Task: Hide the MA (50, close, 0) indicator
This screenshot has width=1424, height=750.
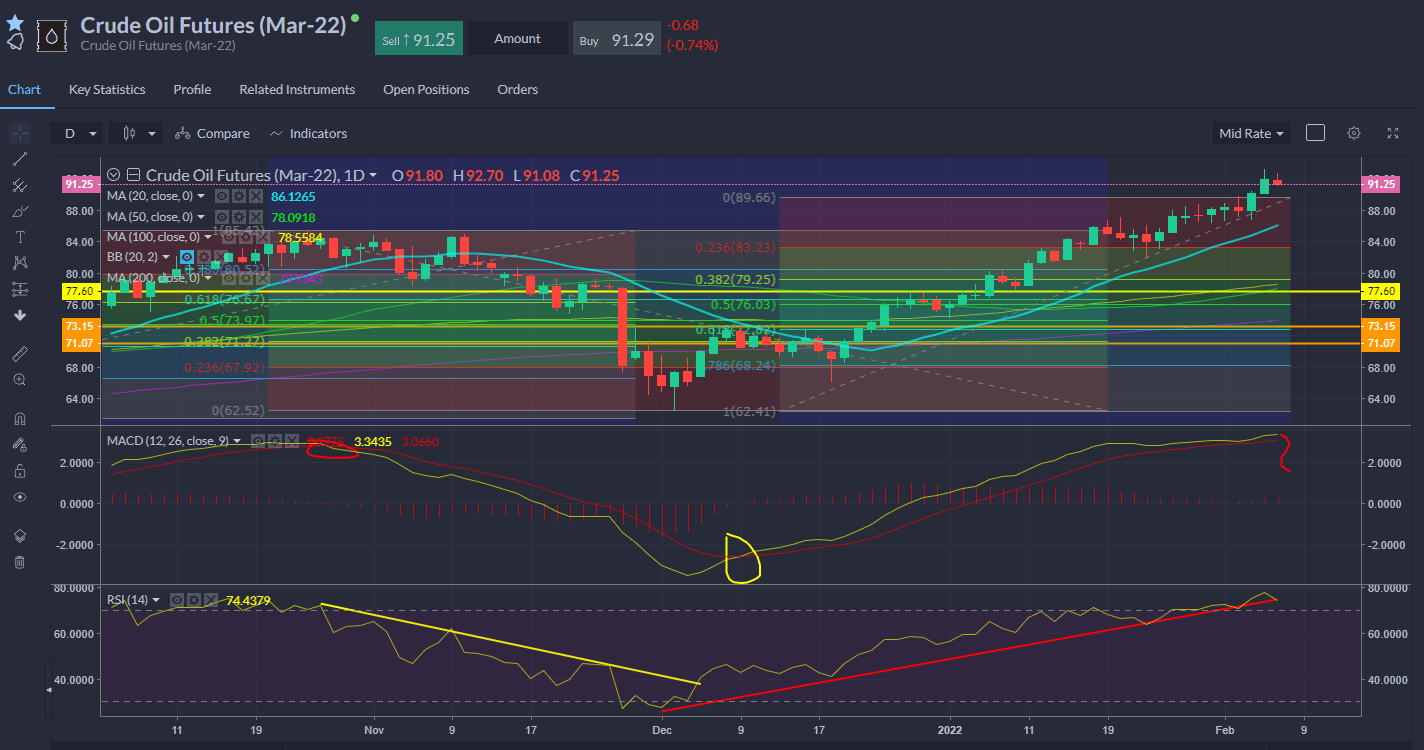Action: click(x=222, y=217)
